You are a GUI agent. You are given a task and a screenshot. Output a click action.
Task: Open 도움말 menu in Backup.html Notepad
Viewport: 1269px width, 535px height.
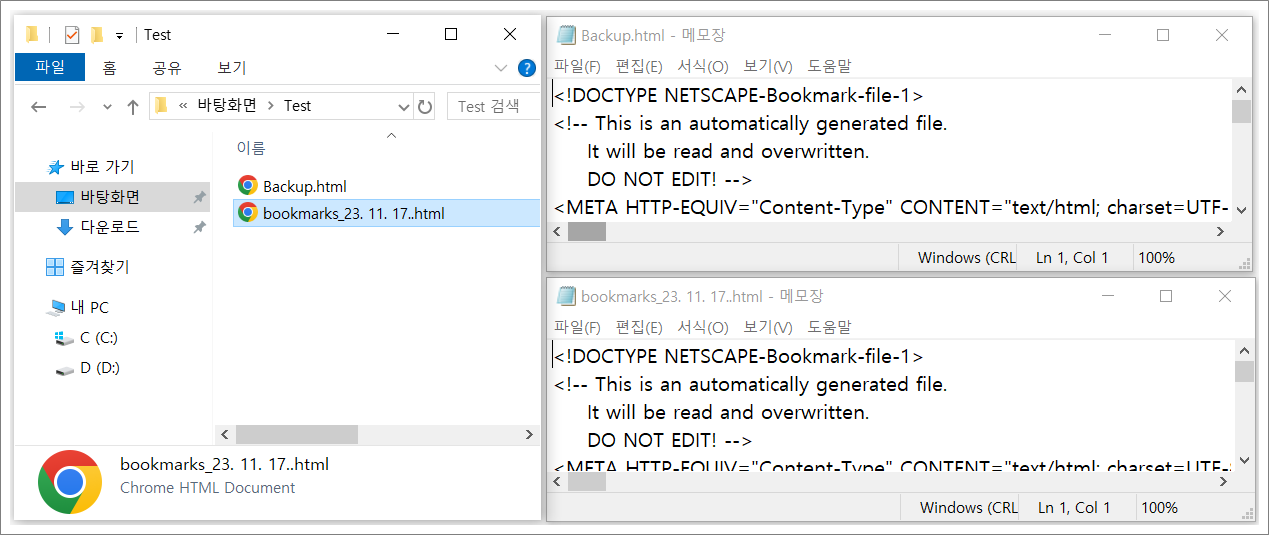[x=829, y=66]
